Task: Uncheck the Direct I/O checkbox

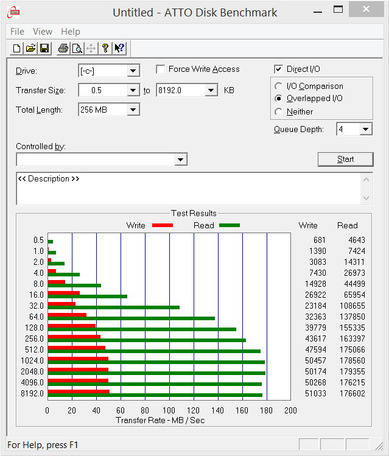Action: pos(278,69)
